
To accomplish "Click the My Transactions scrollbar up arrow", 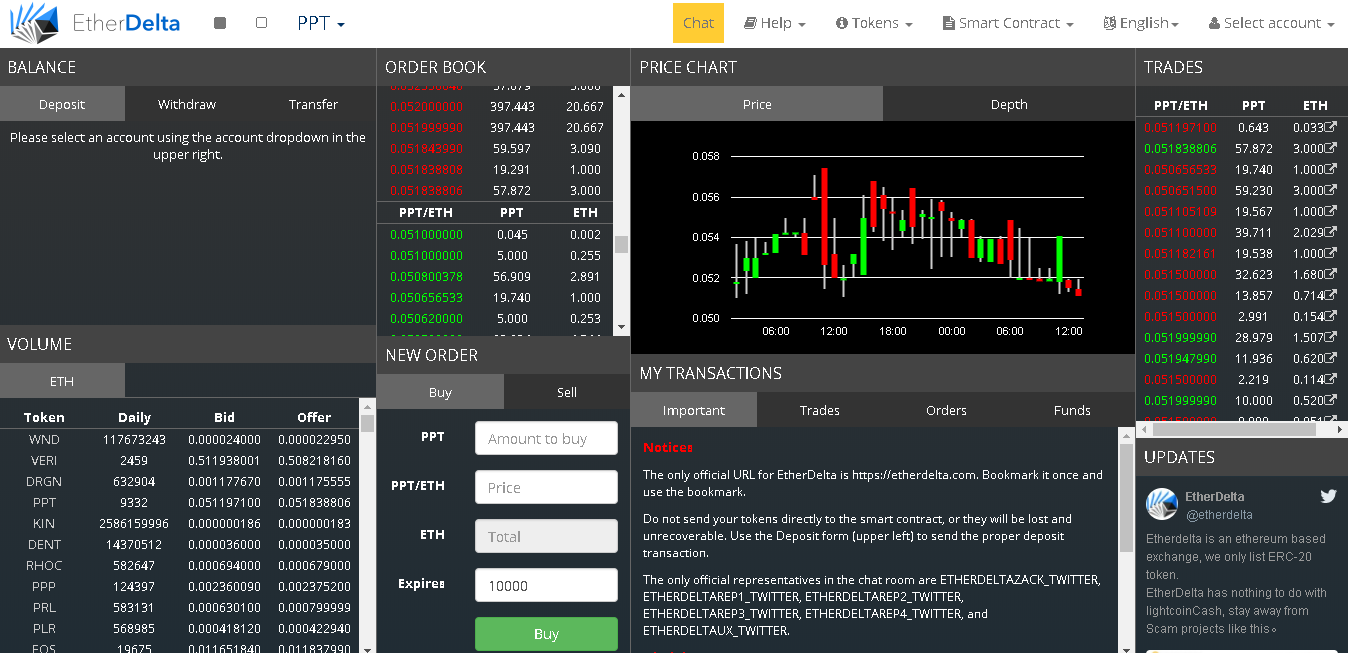I will [x=1126, y=434].
